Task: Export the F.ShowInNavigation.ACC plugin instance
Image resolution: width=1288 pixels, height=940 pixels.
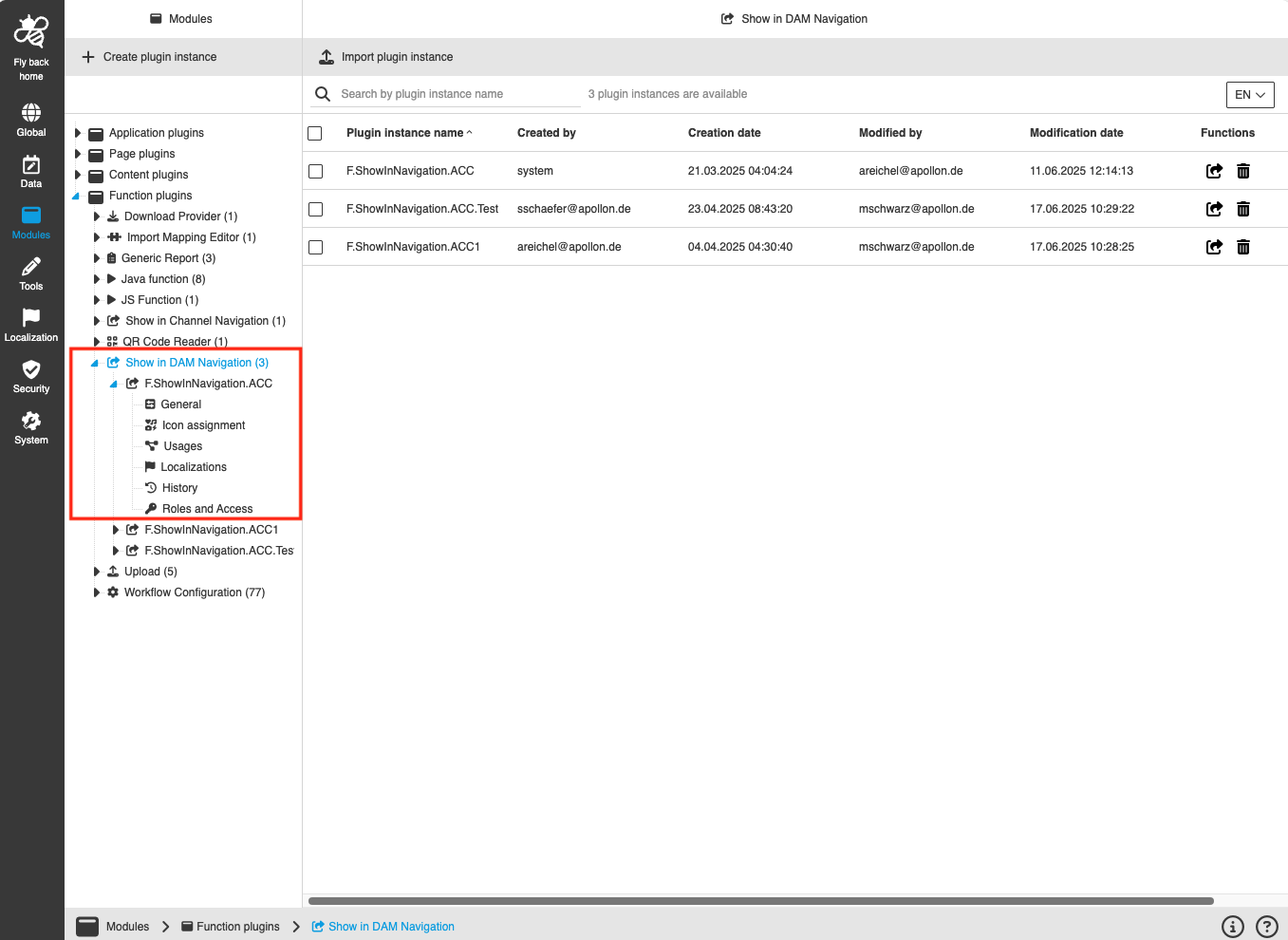Action: point(1214,171)
